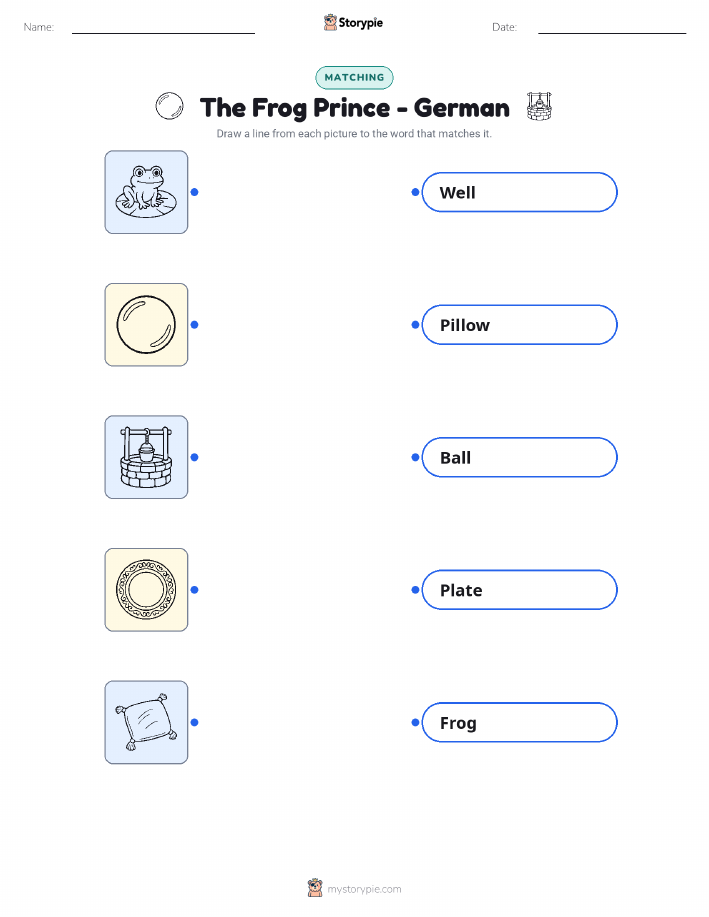Select the golden ball picture card
Viewport: 709px width, 917px height.
pyautogui.click(x=146, y=325)
